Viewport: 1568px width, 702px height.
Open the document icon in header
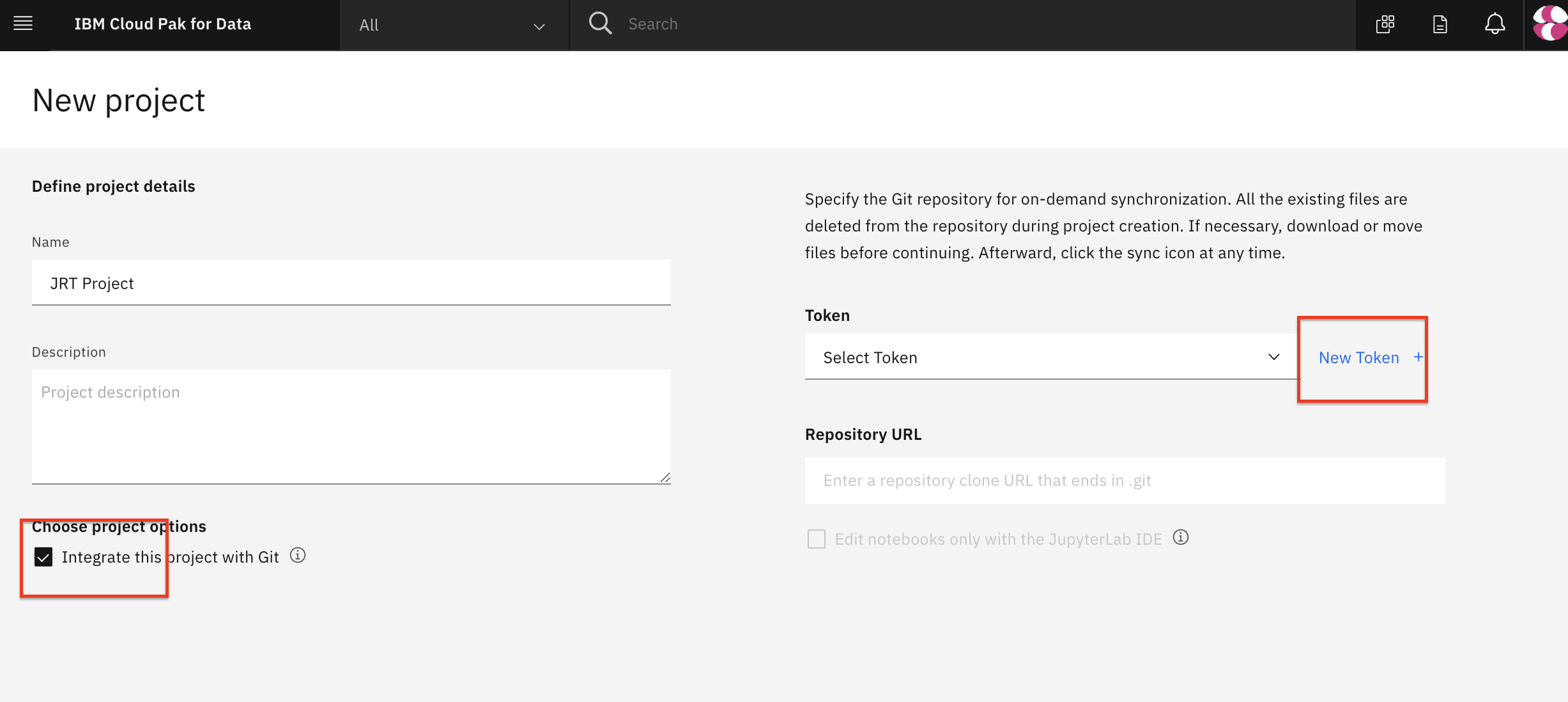pyautogui.click(x=1440, y=24)
